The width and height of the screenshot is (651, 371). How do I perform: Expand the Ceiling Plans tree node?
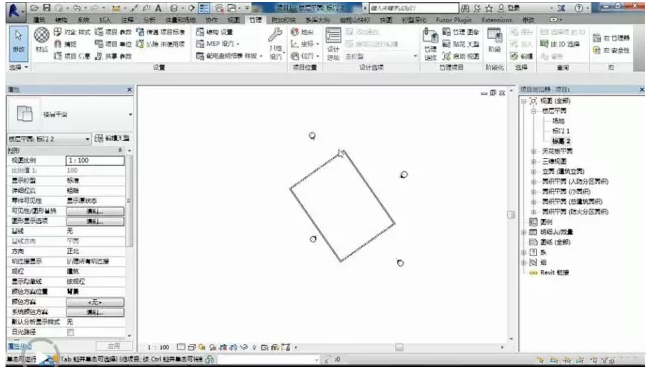click(534, 151)
